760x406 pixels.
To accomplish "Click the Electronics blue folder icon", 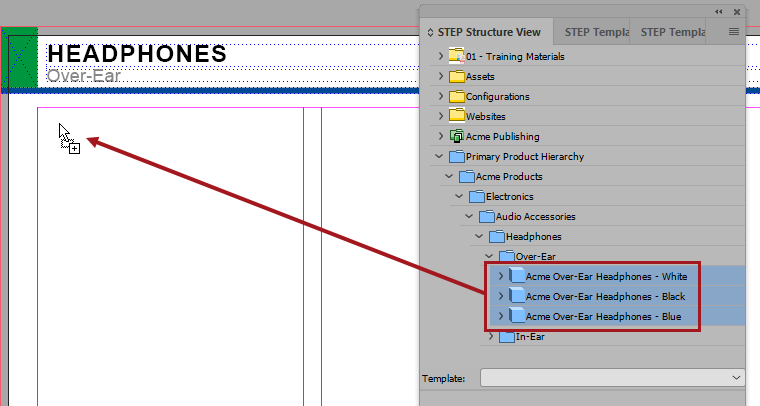I will point(477,197).
